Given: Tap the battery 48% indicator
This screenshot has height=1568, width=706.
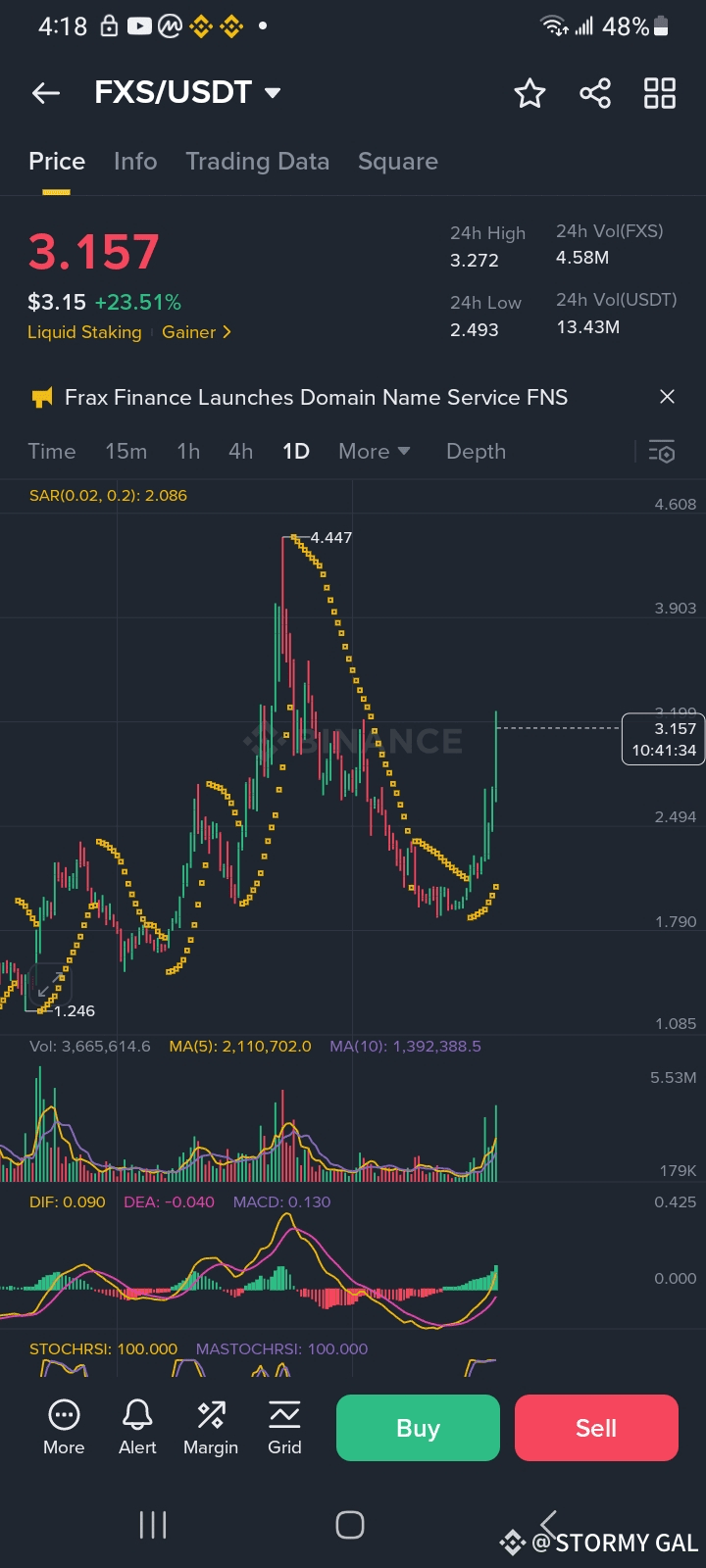Looking at the screenshot, I should 636,26.
